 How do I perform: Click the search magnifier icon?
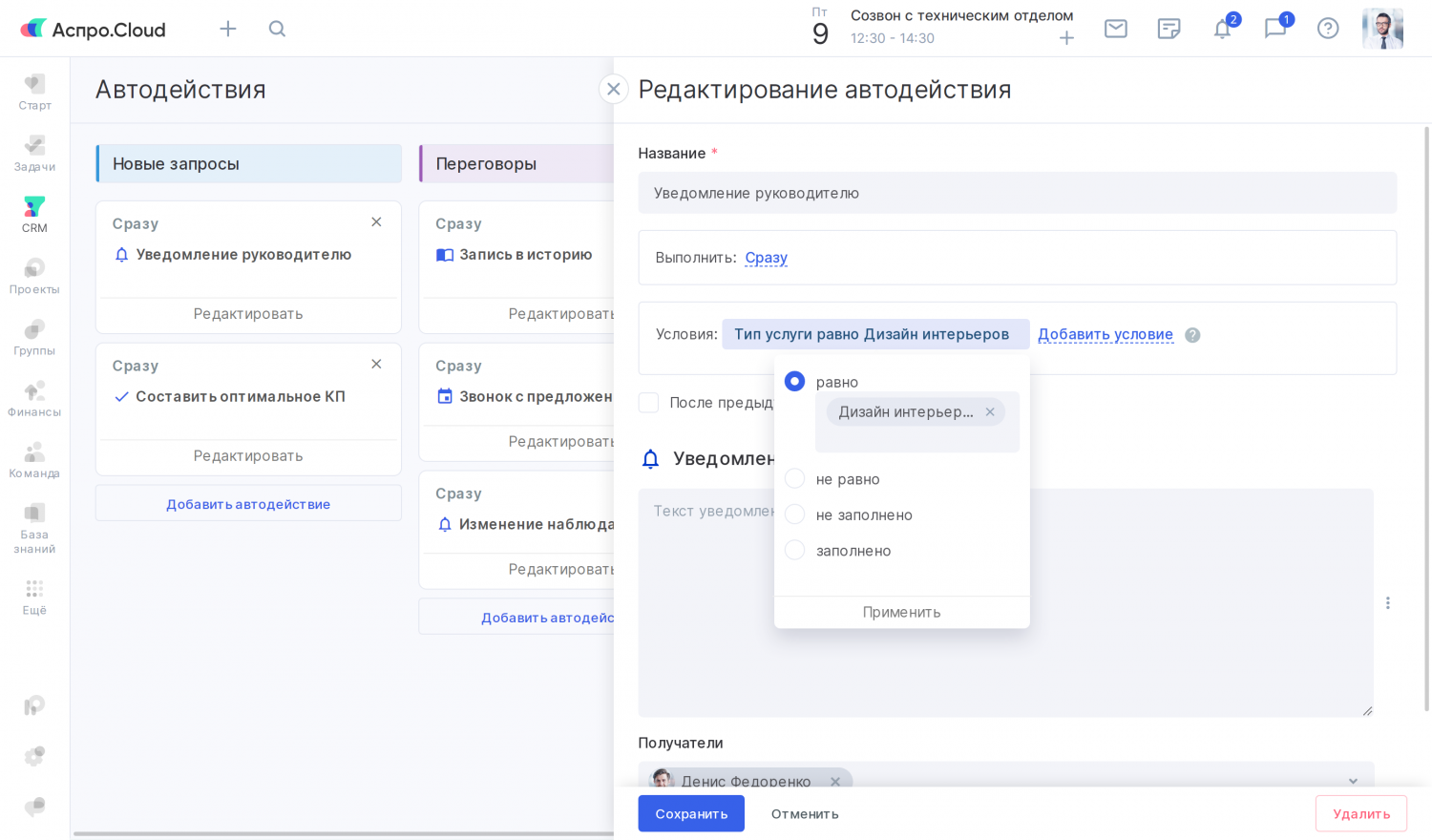click(277, 29)
